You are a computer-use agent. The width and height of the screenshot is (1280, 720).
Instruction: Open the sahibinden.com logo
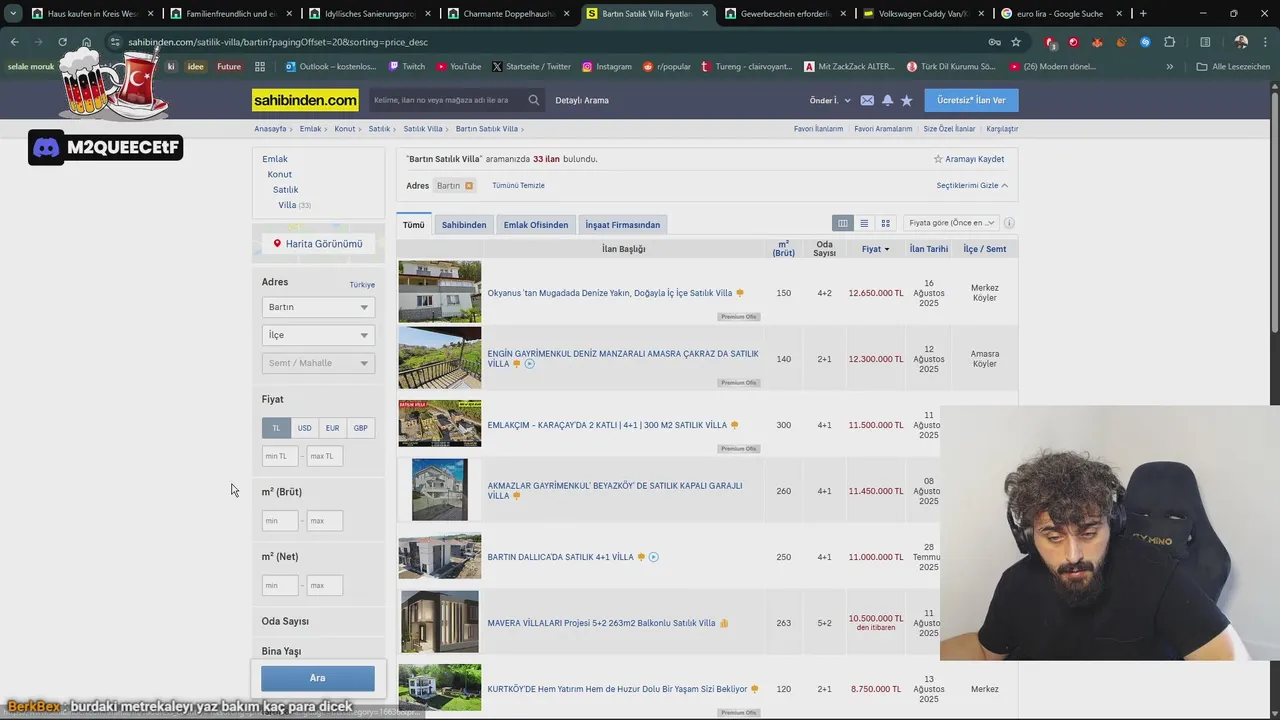tap(305, 100)
